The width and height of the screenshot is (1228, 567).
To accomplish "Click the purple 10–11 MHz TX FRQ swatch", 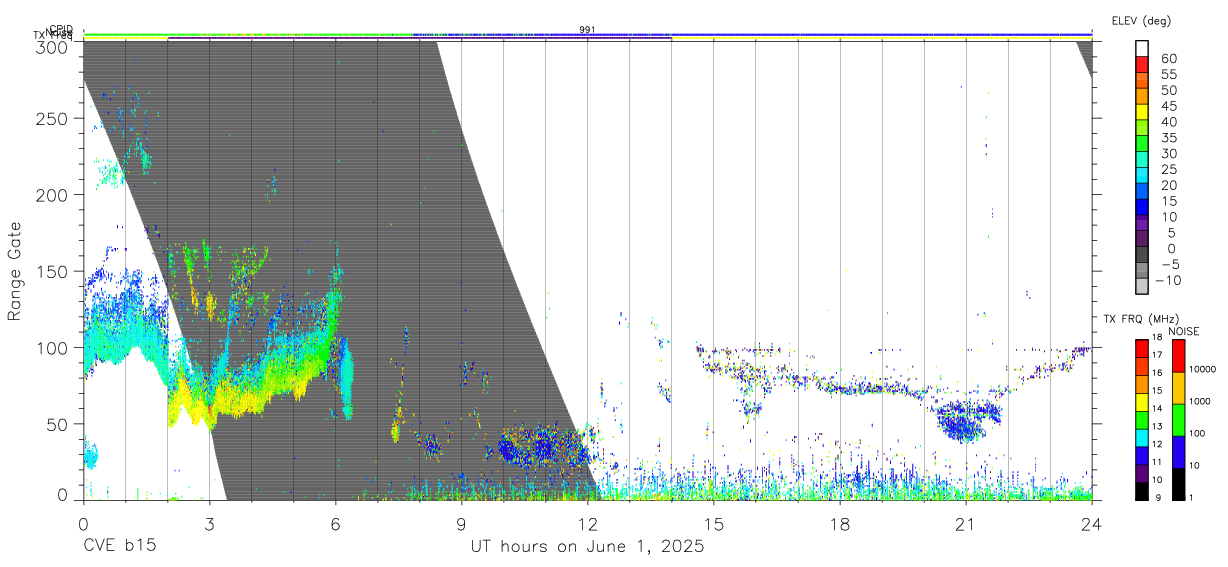I will point(1141,473).
